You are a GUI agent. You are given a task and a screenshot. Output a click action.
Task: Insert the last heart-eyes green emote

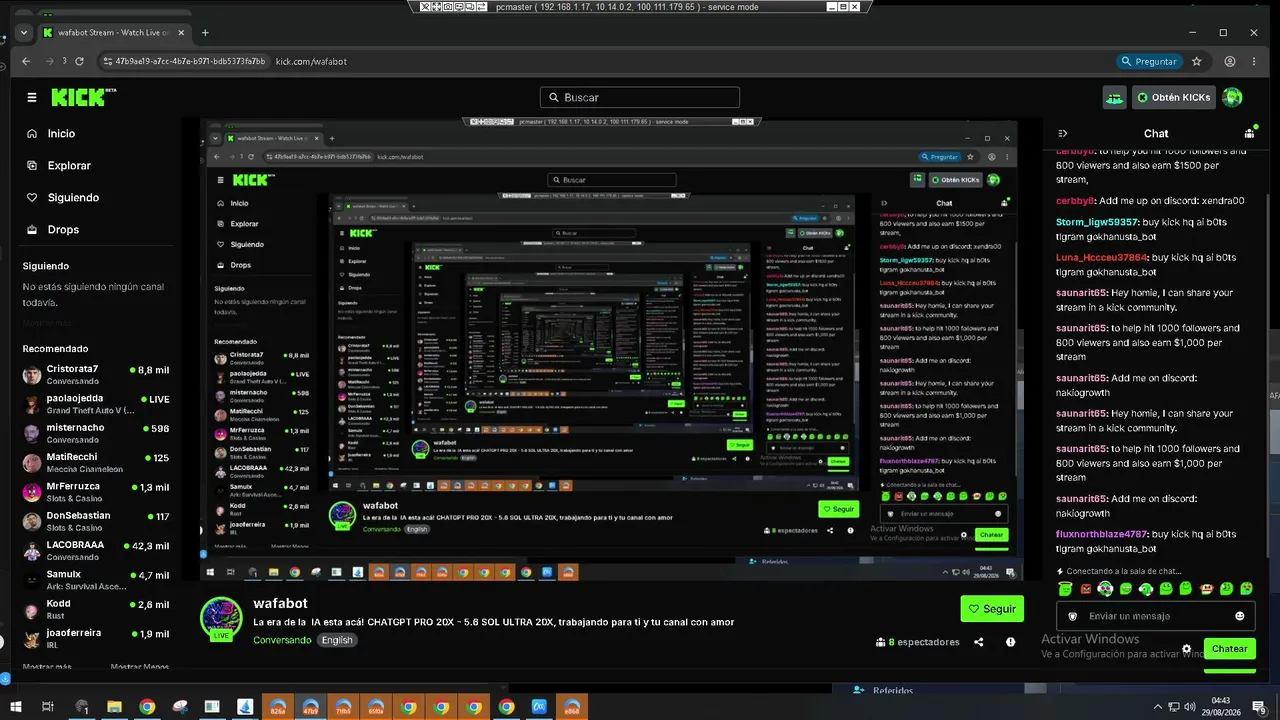(1247, 588)
